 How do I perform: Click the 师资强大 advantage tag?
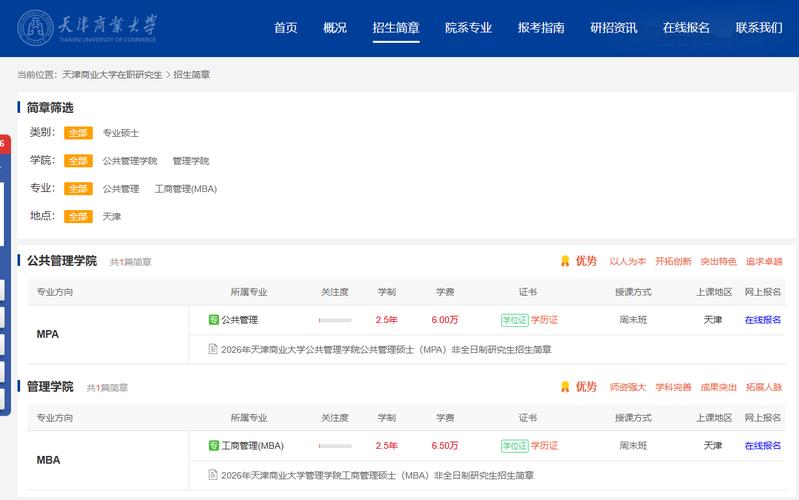click(628, 387)
